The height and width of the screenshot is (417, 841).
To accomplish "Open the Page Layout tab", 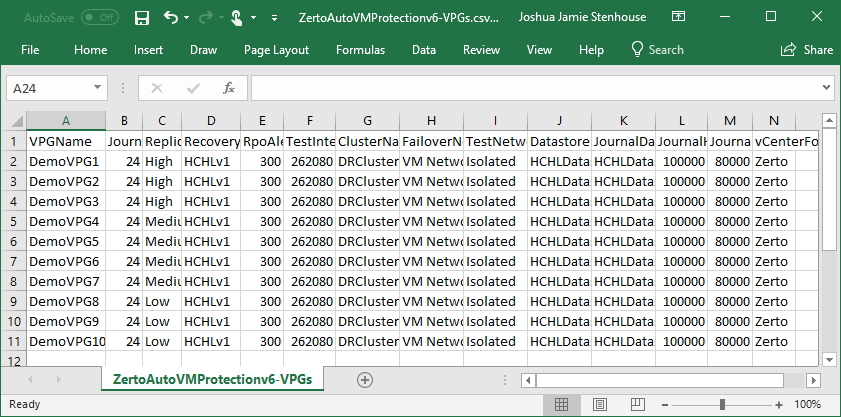I will click(x=276, y=50).
